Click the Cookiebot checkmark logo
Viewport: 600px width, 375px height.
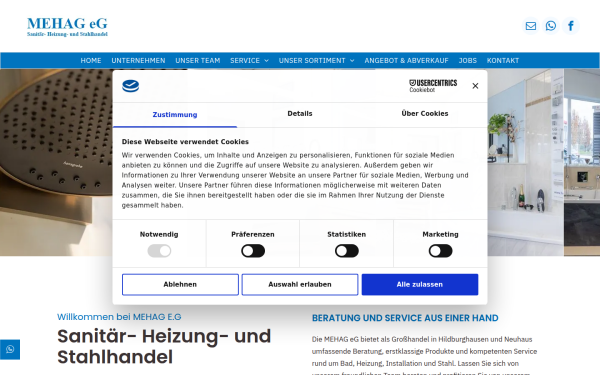[130, 86]
